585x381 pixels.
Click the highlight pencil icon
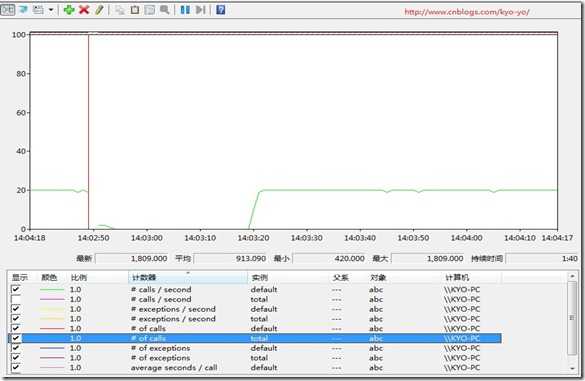(99, 10)
